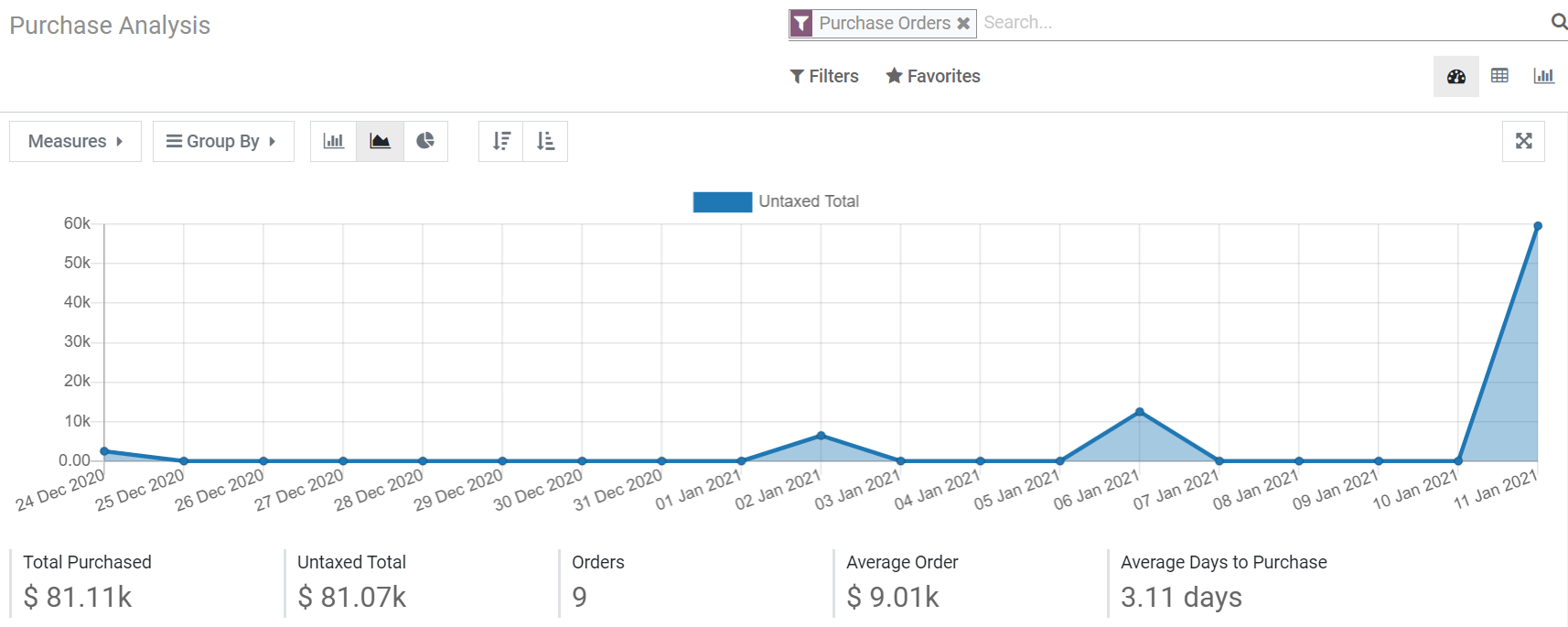Open the pie chart view

pos(426,141)
